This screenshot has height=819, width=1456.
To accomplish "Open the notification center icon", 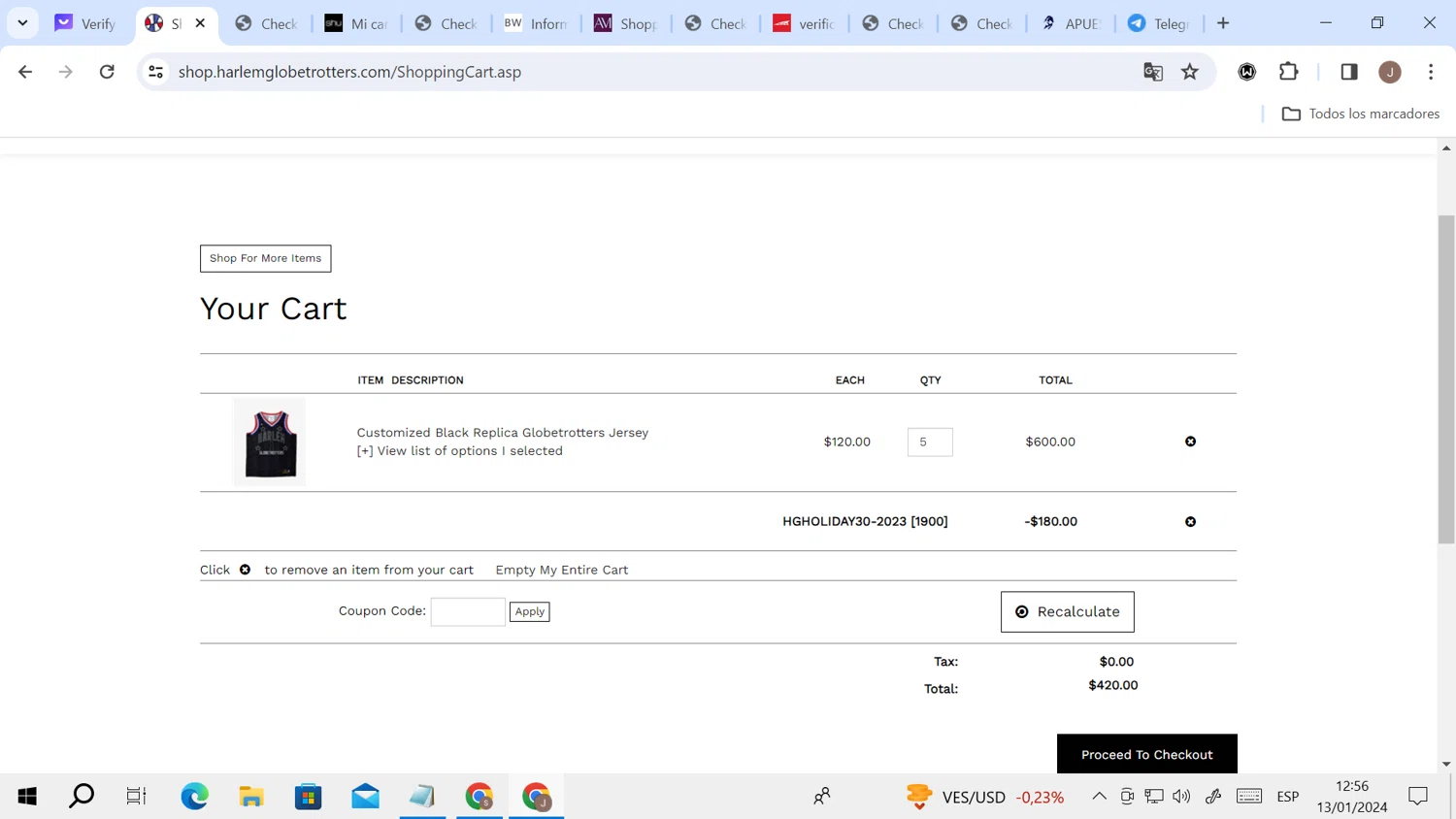I will click(1418, 797).
